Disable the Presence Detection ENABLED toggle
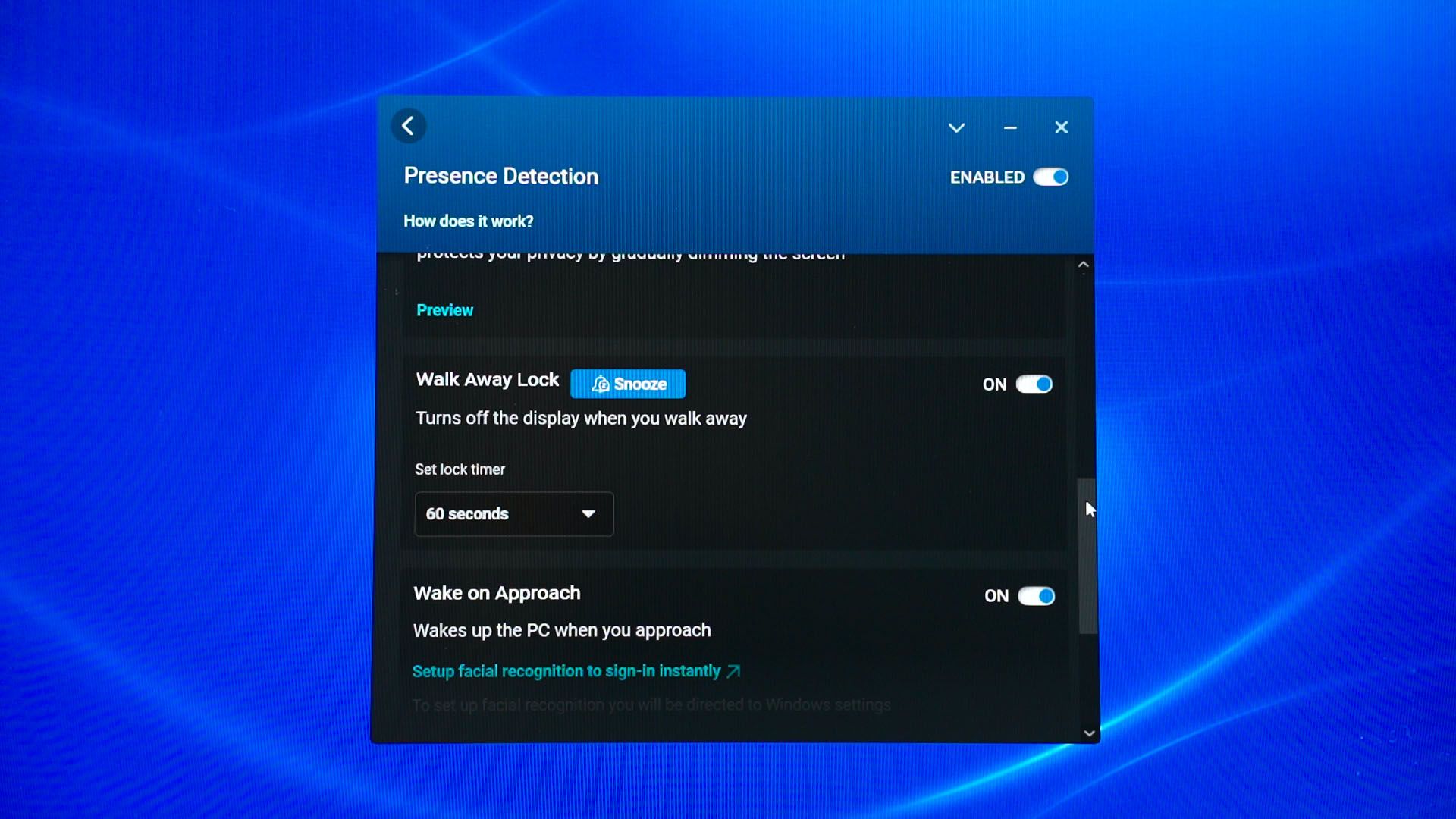The width and height of the screenshot is (1456, 819). point(1051,177)
